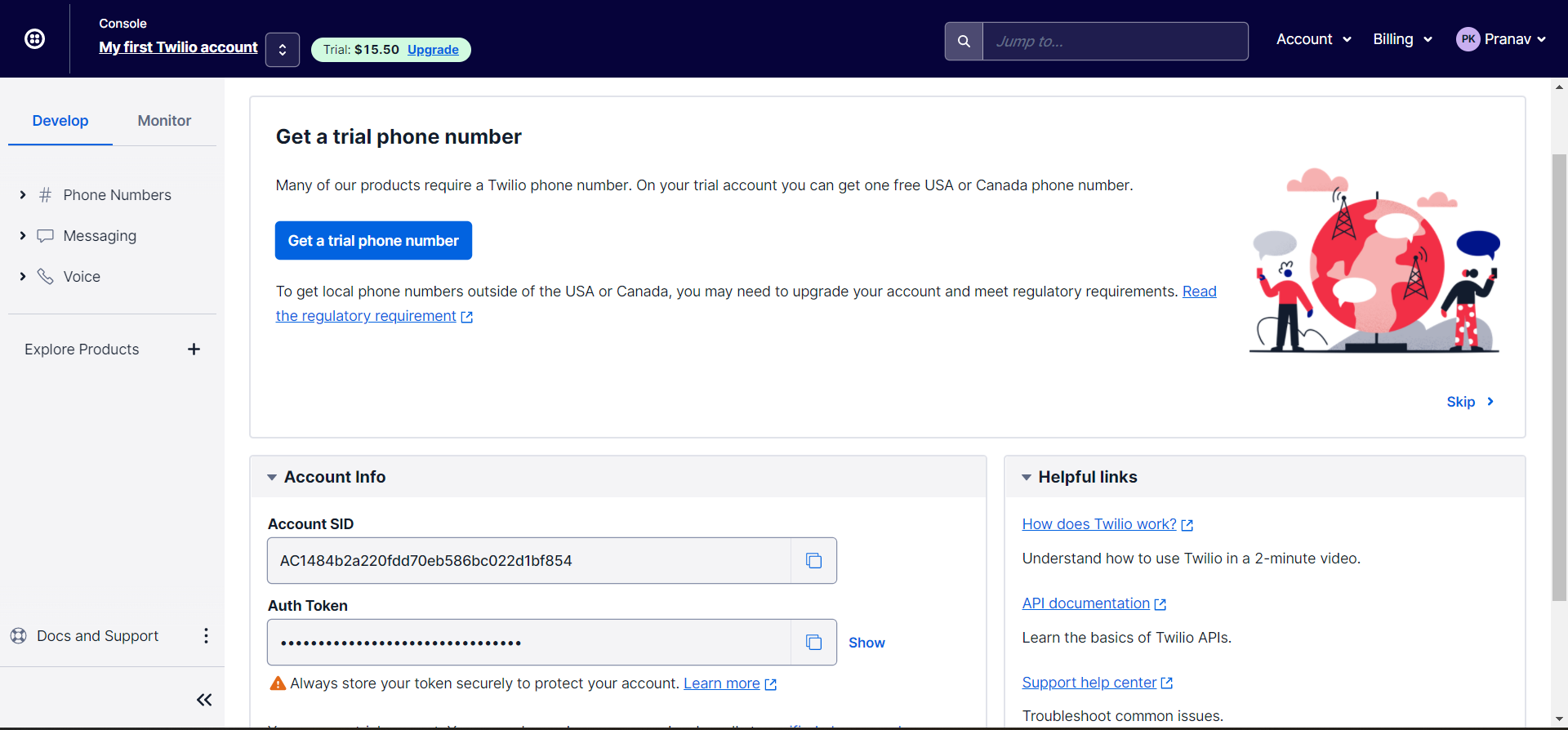Click the Auth Token field

point(529,643)
